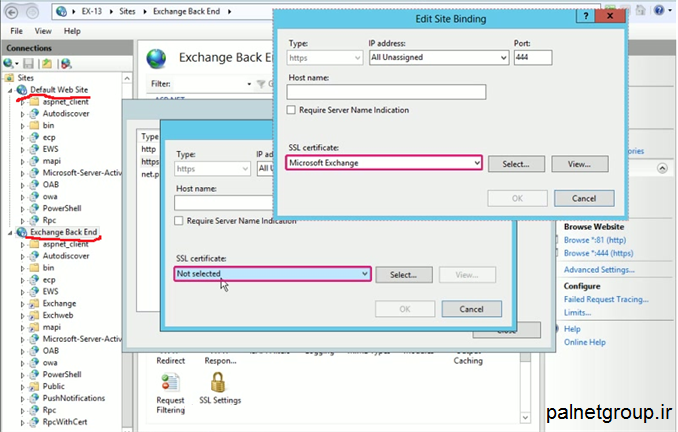Open the Filter dropdown arrow
Viewport: 678px width, 432px height.
pos(249,84)
